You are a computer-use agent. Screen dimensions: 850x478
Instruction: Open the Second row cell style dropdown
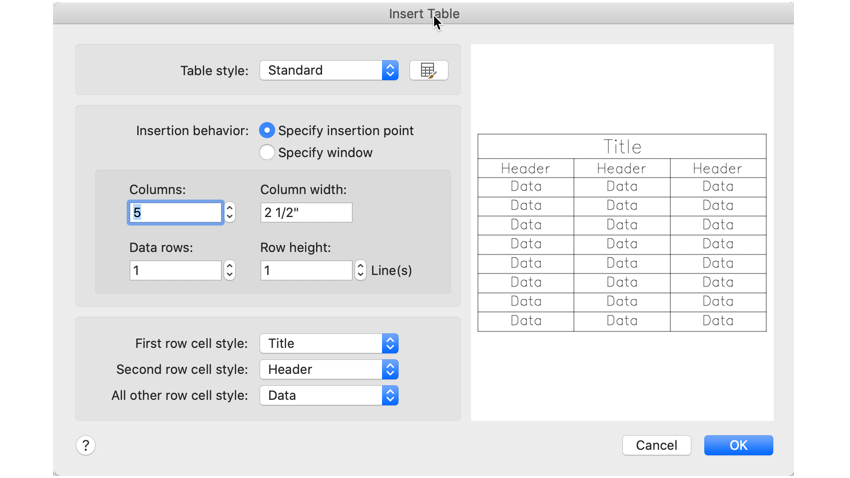[x=329, y=369]
